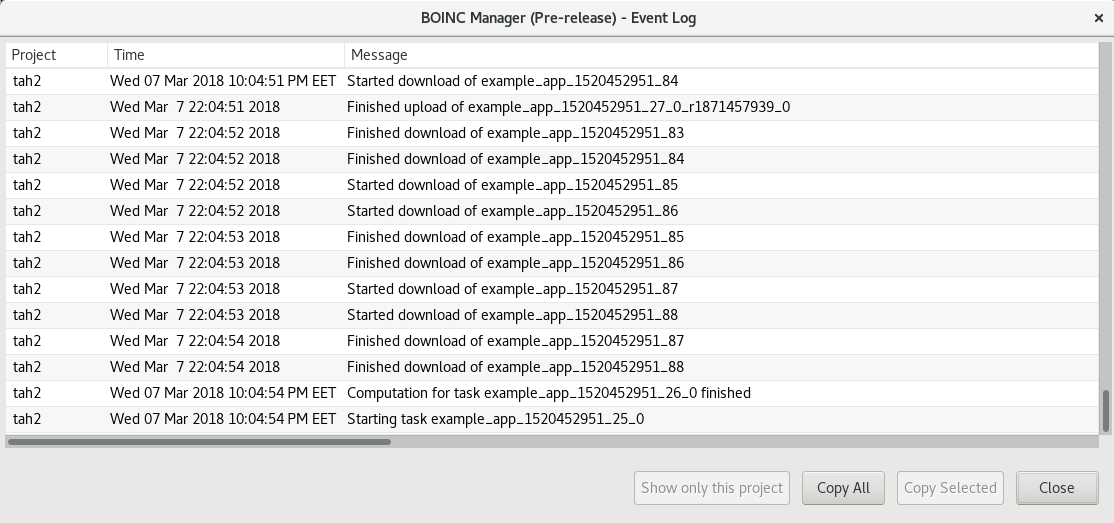
Task: Select 'Starting task example_app_1520452951_25_0' row
Action: pyautogui.click(x=552, y=419)
